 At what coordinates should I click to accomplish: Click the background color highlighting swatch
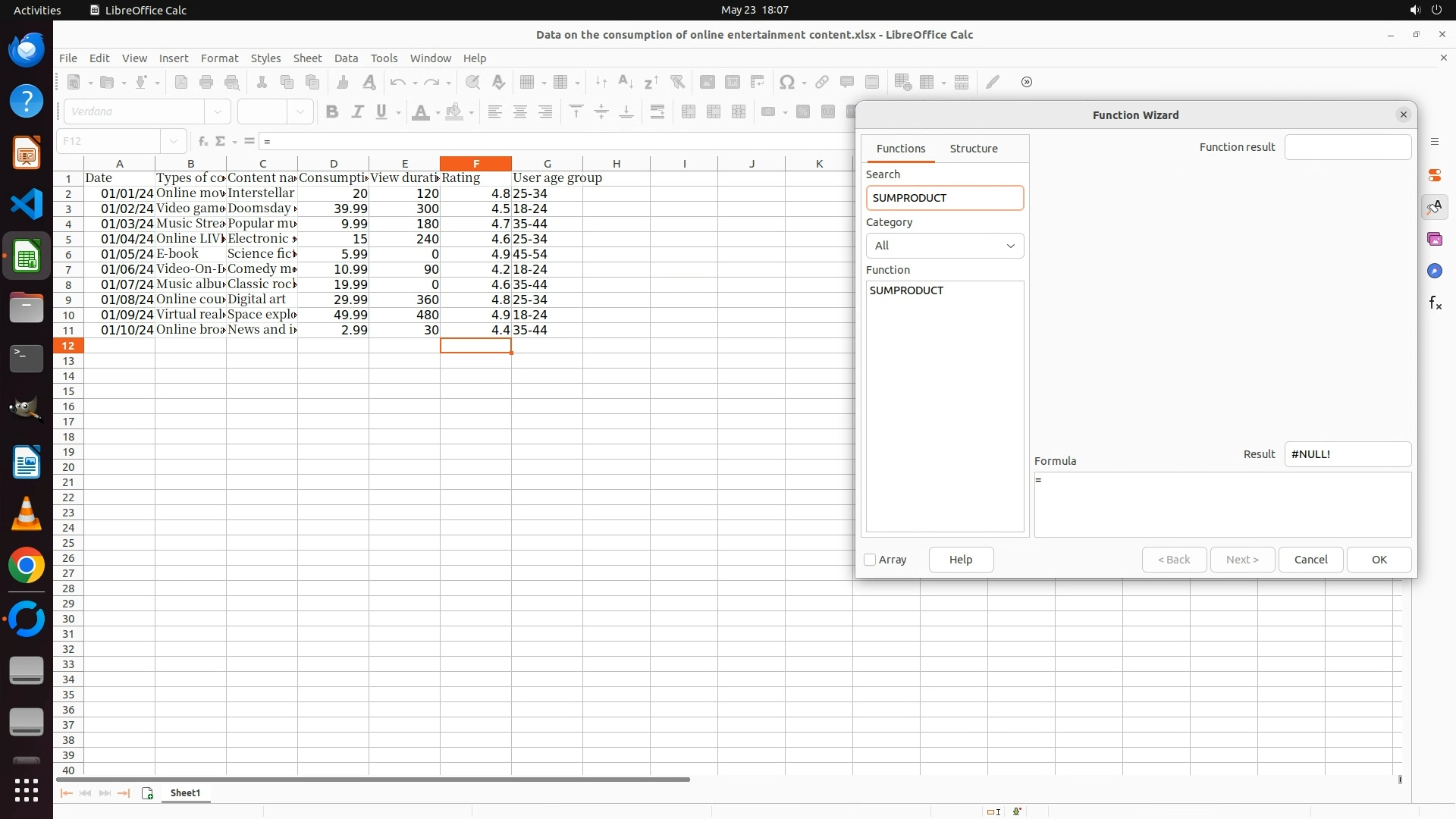[453, 112]
